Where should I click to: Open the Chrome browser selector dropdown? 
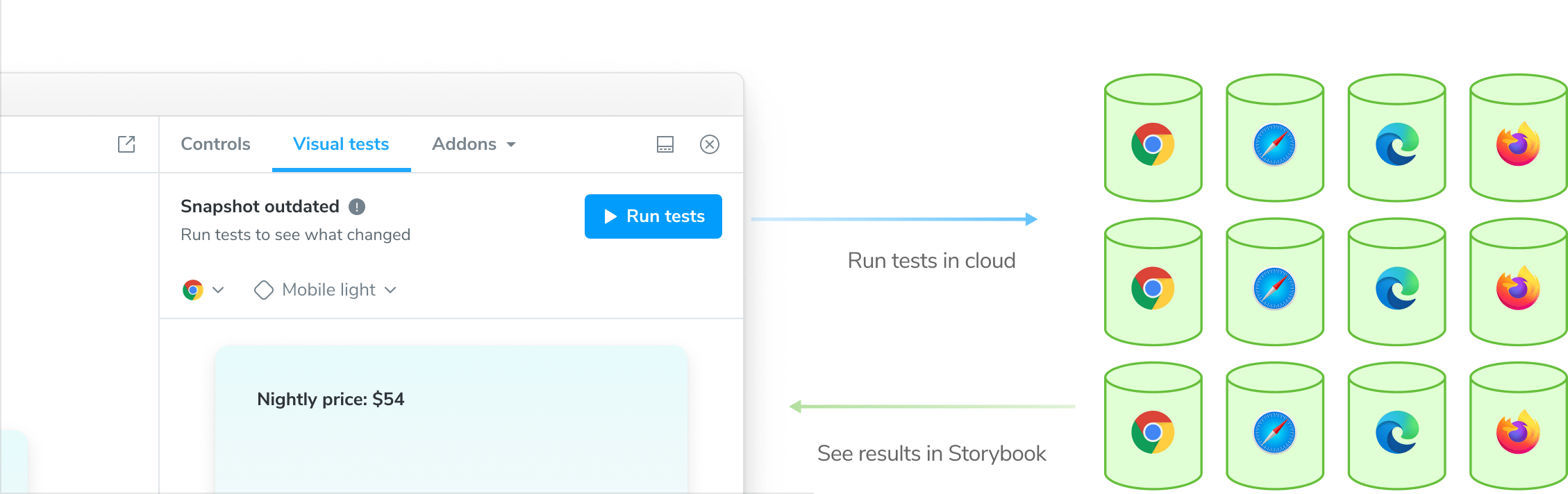(x=203, y=290)
